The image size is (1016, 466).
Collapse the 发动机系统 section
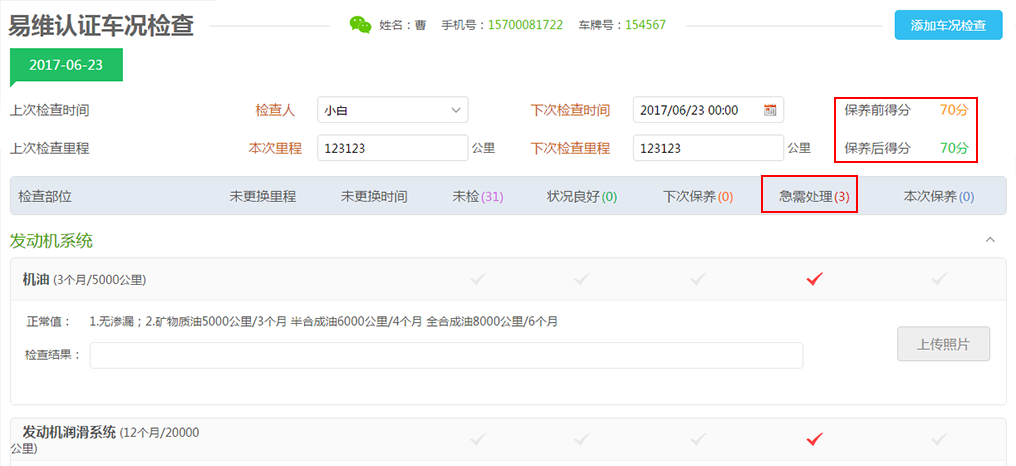990,240
